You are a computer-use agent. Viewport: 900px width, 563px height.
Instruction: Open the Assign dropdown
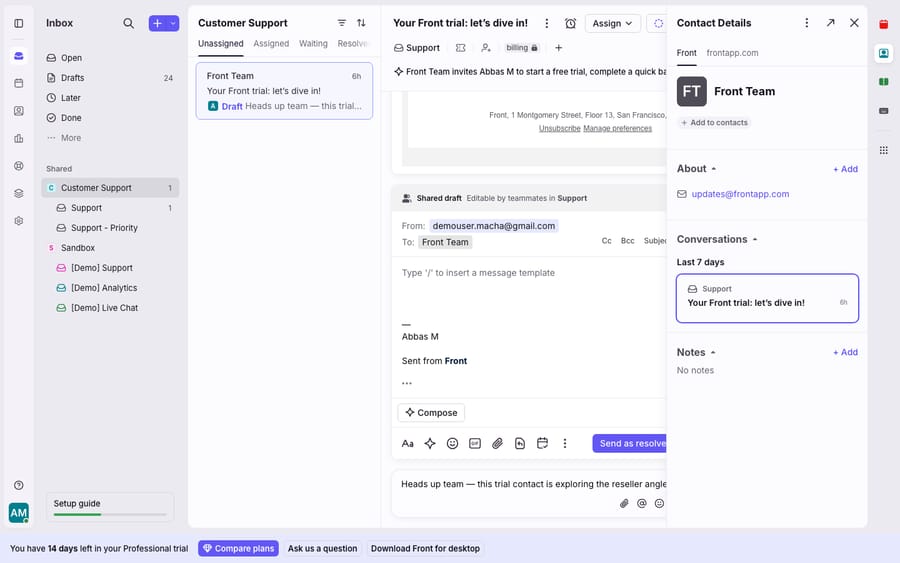612,23
